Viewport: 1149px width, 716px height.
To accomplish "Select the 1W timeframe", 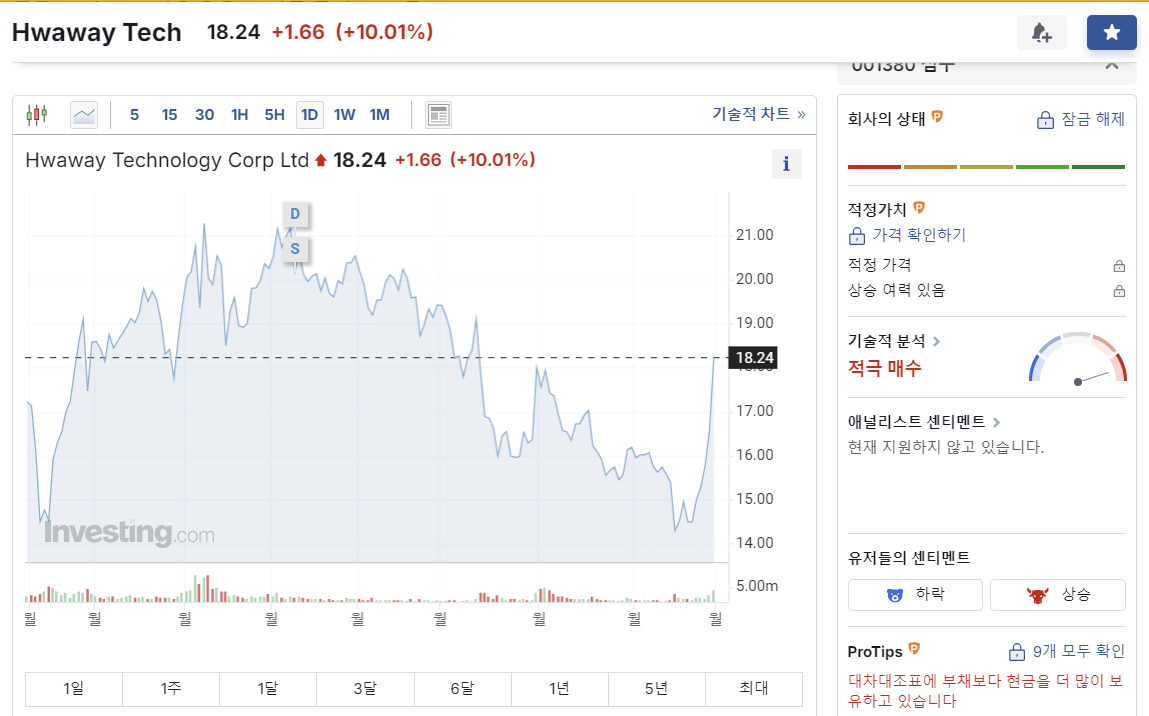I will 344,114.
